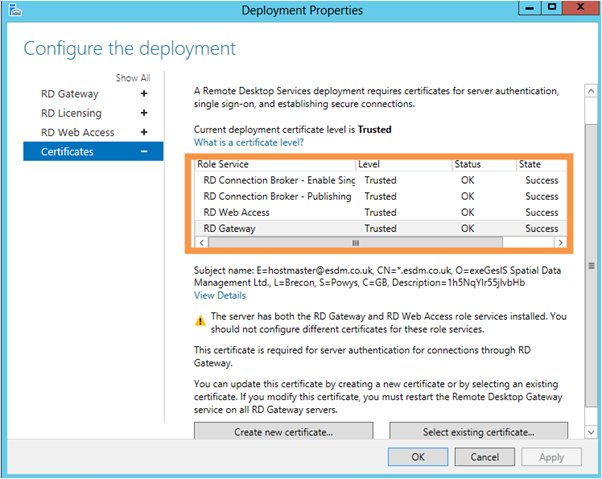Click the Cancel button
The height and width of the screenshot is (479, 602).
(x=485, y=457)
